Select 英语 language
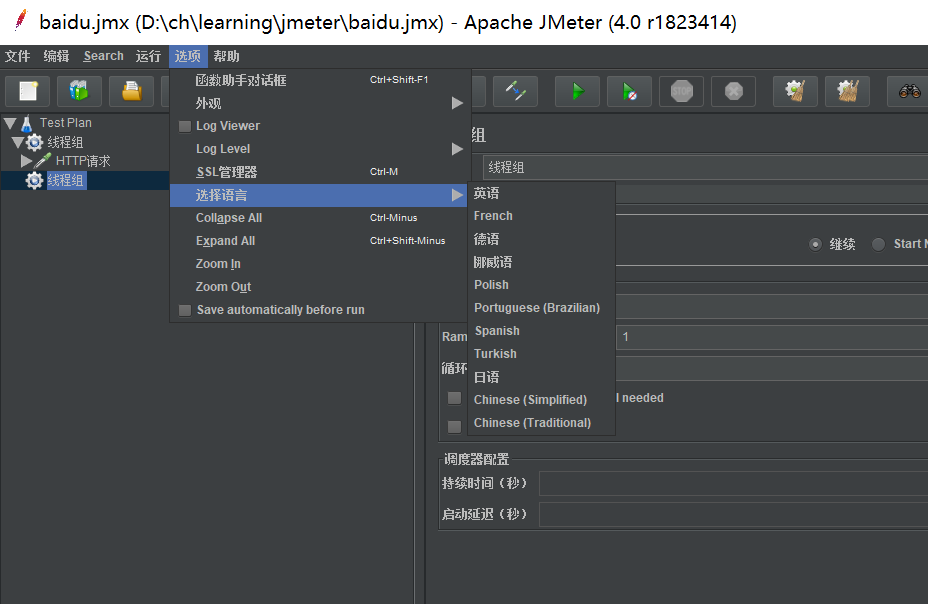 point(542,193)
